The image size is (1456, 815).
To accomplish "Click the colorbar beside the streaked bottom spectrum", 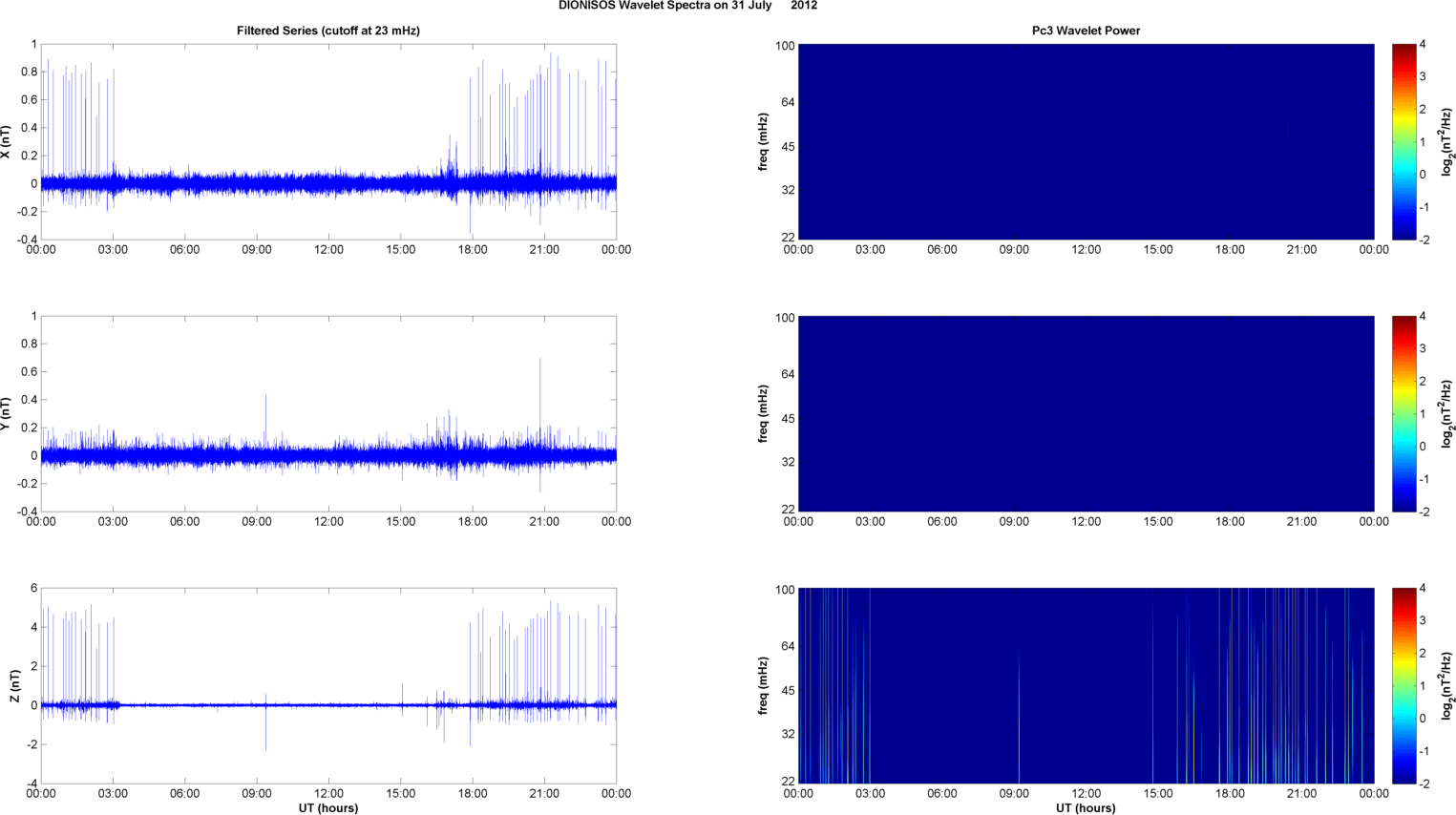I will [1403, 686].
